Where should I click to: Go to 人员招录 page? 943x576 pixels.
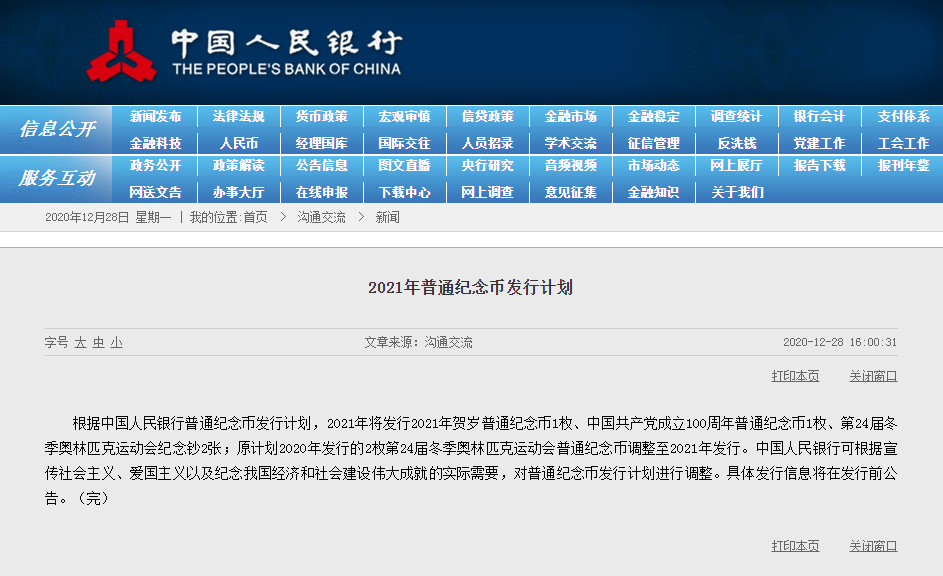pos(487,143)
